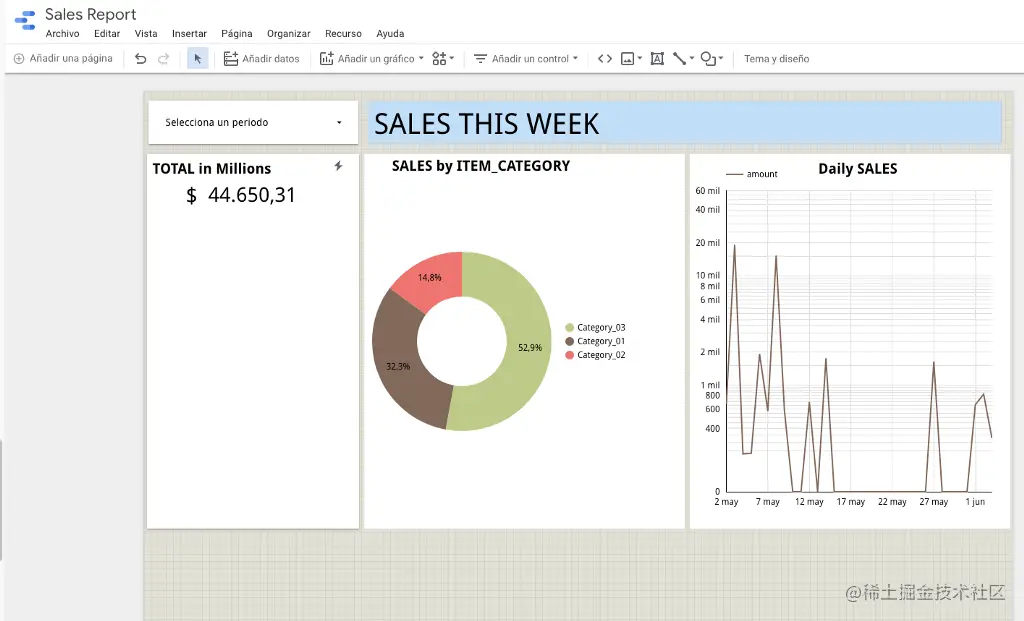This screenshot has width=1024, height=621.
Task: Click the Category_03 legend color dot
Action: [569, 328]
